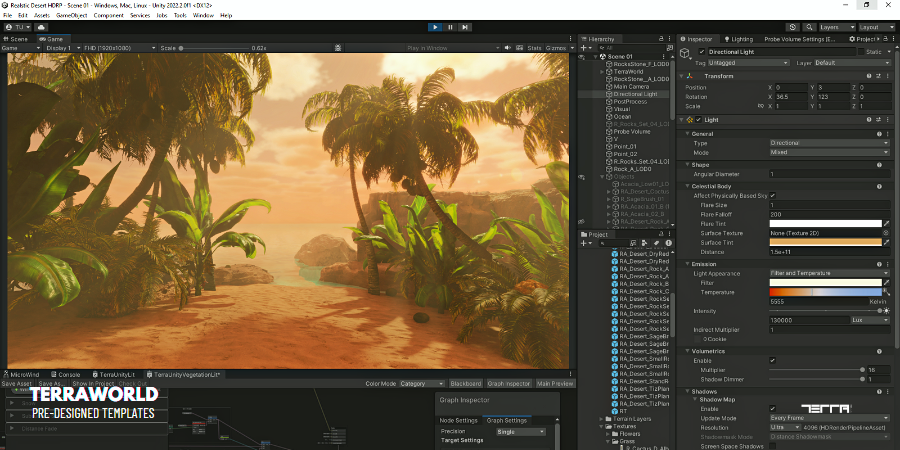Screen dimensions: 900x450
Task: Open the Component menu
Action: pos(108,15)
